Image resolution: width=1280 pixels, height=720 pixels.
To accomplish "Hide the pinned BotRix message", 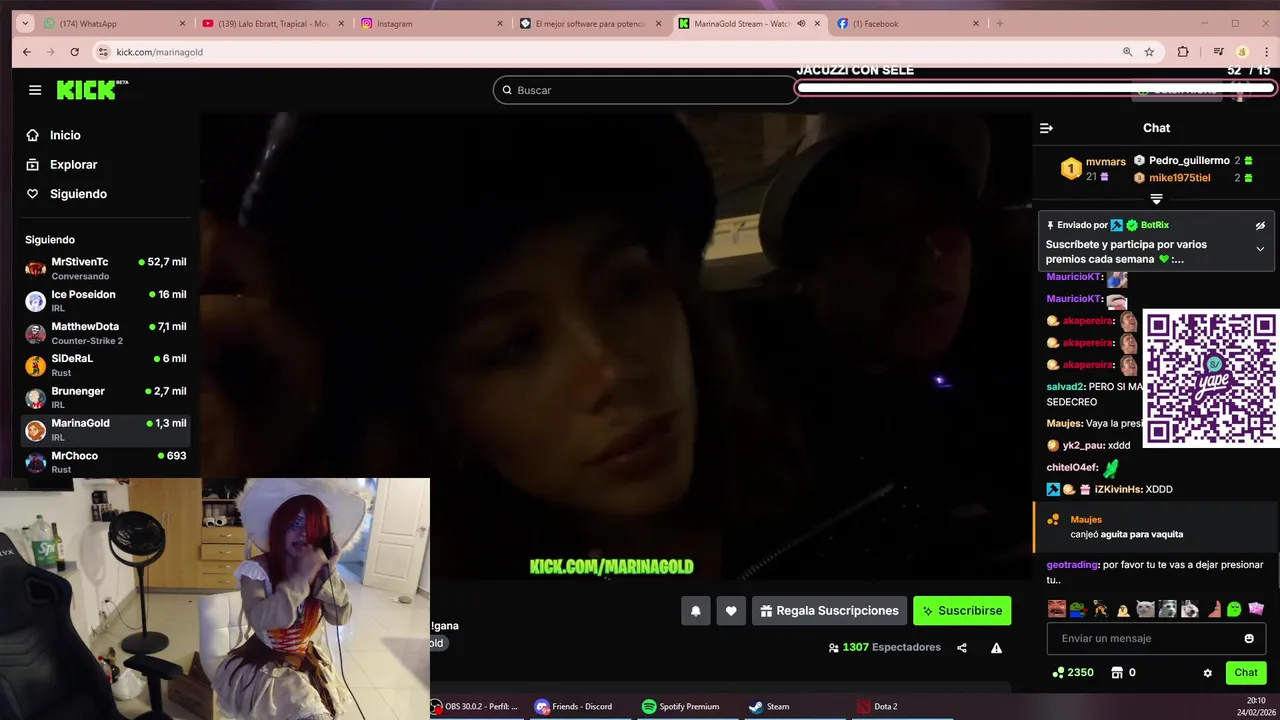I will [1260, 226].
